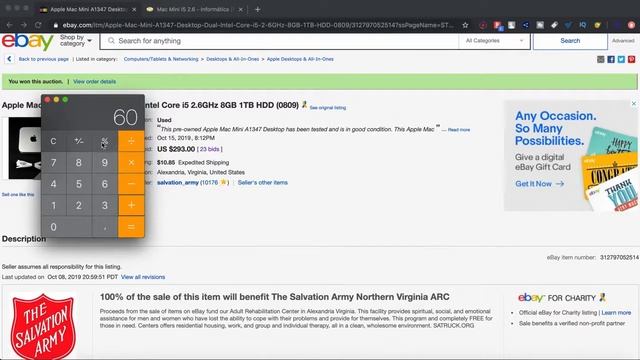Click calculator digit 8
The width and height of the screenshot is (640, 360).
(79, 162)
